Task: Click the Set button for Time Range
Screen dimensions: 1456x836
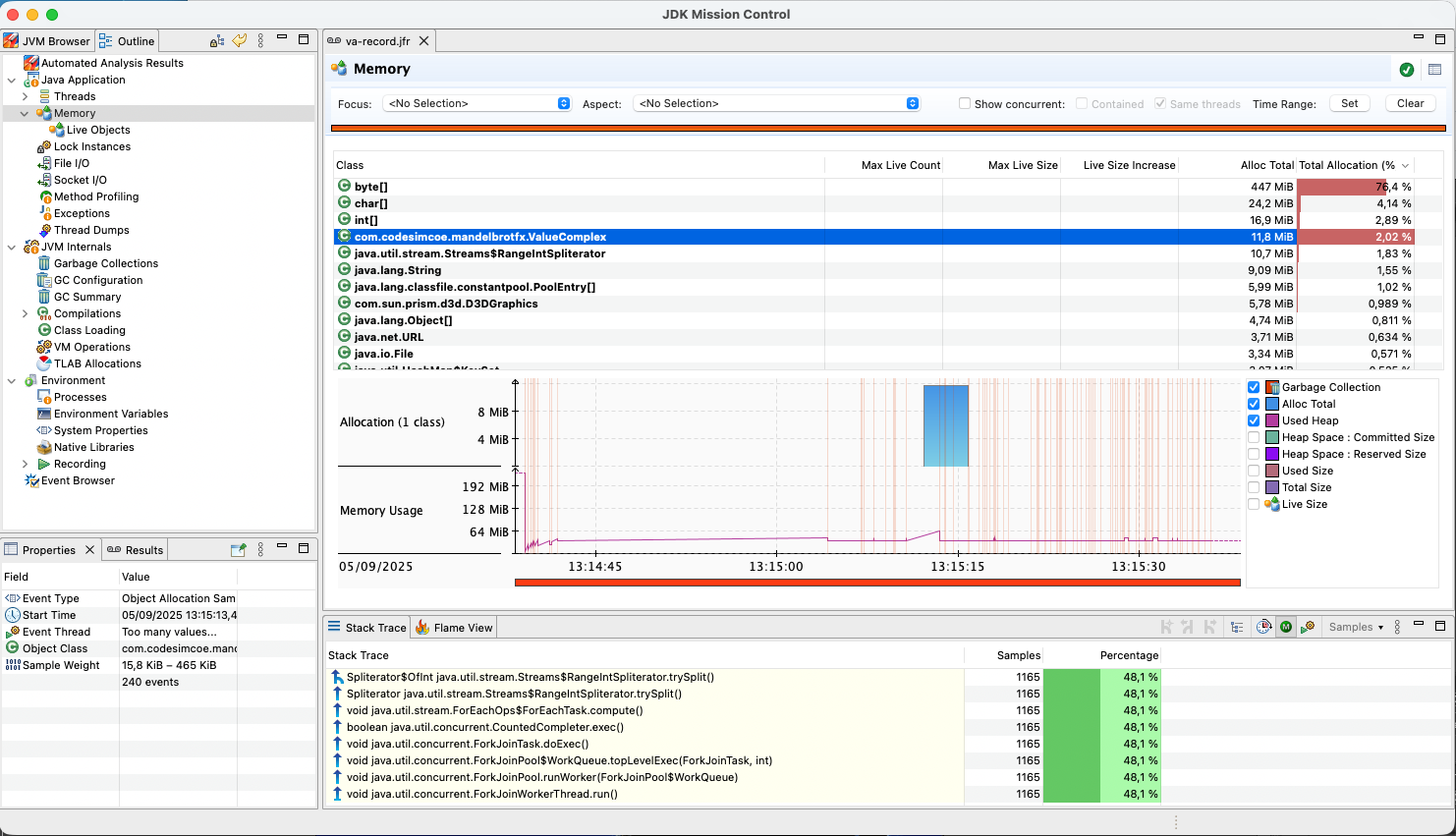Action: [x=1349, y=102]
